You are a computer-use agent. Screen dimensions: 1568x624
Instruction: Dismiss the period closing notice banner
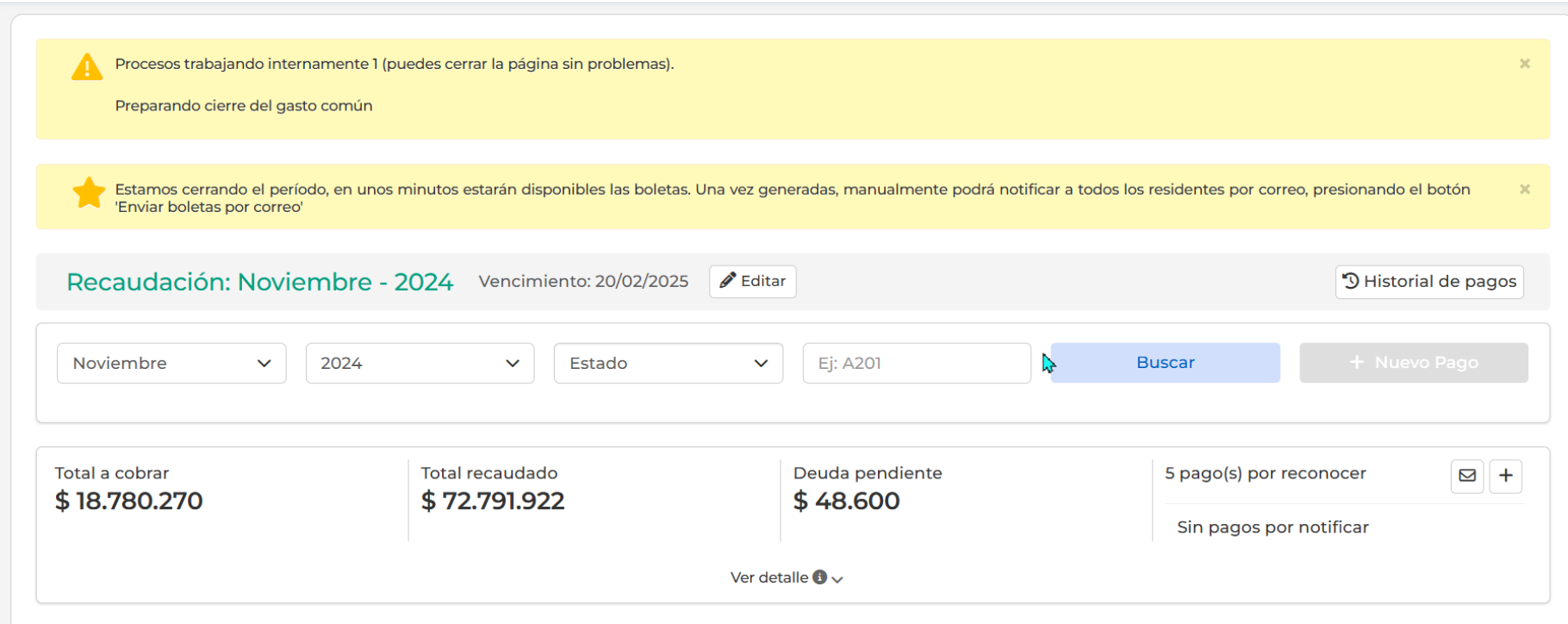pyautogui.click(x=1524, y=189)
